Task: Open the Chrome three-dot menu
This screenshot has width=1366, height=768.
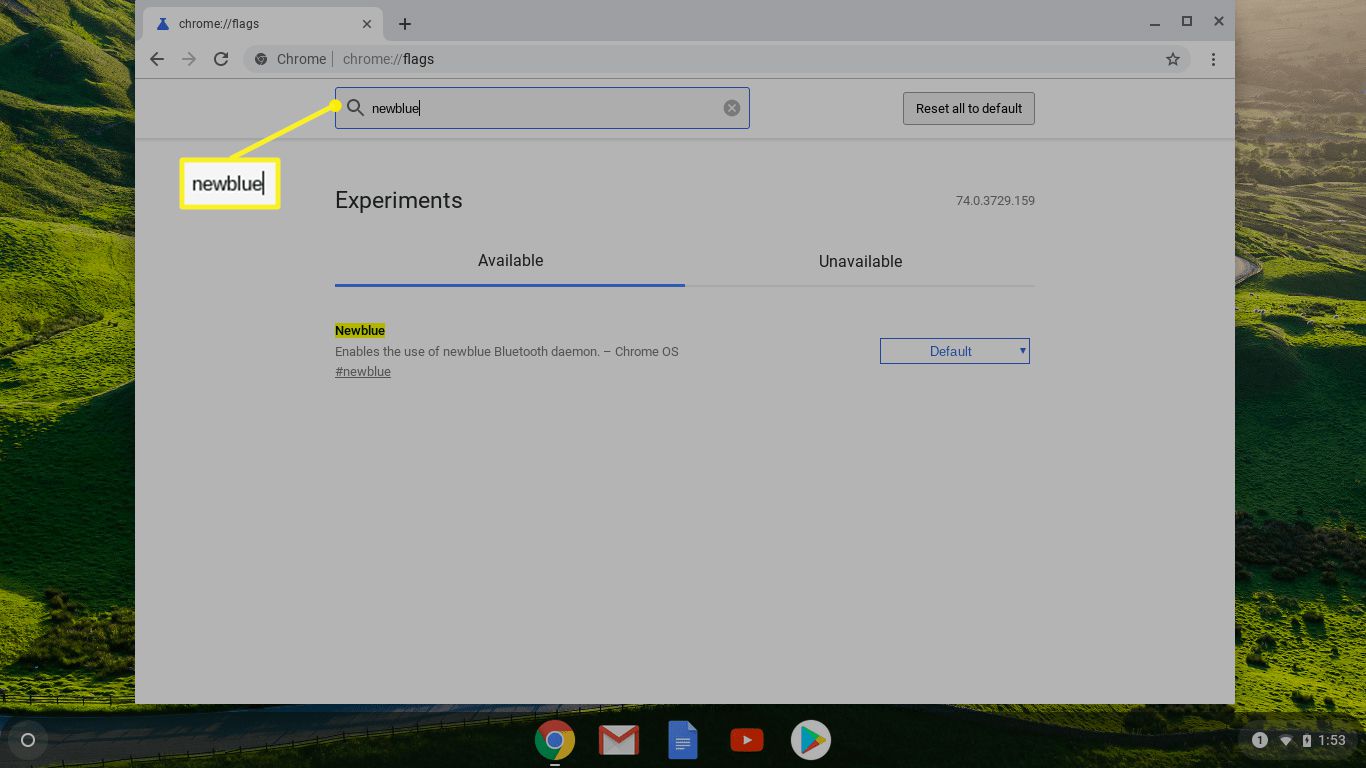Action: (x=1213, y=59)
